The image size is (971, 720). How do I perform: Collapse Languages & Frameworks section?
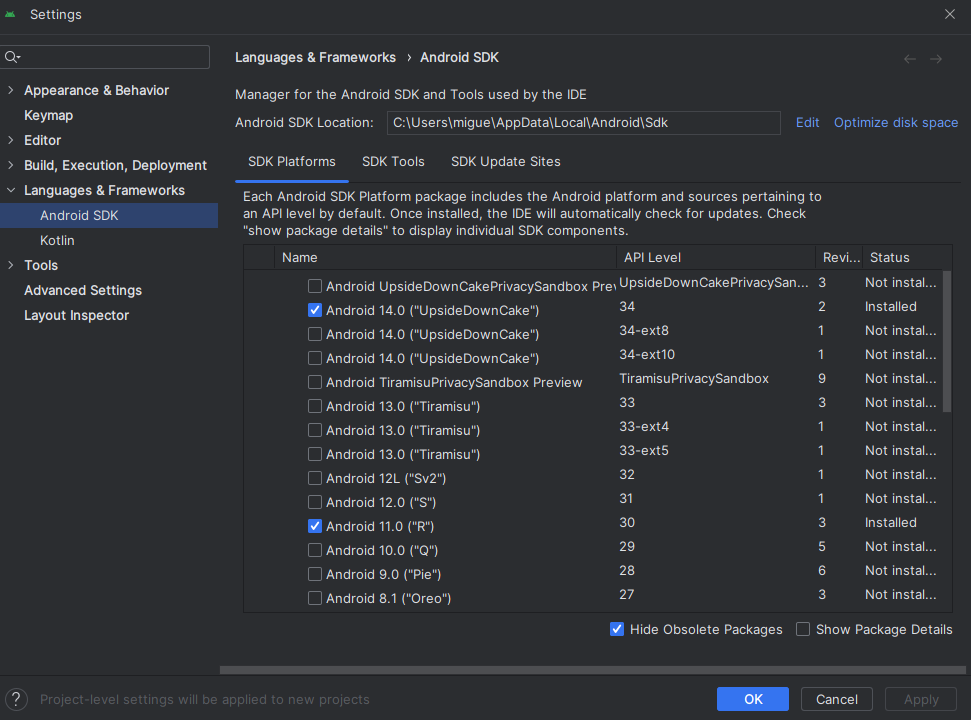click(x=11, y=191)
